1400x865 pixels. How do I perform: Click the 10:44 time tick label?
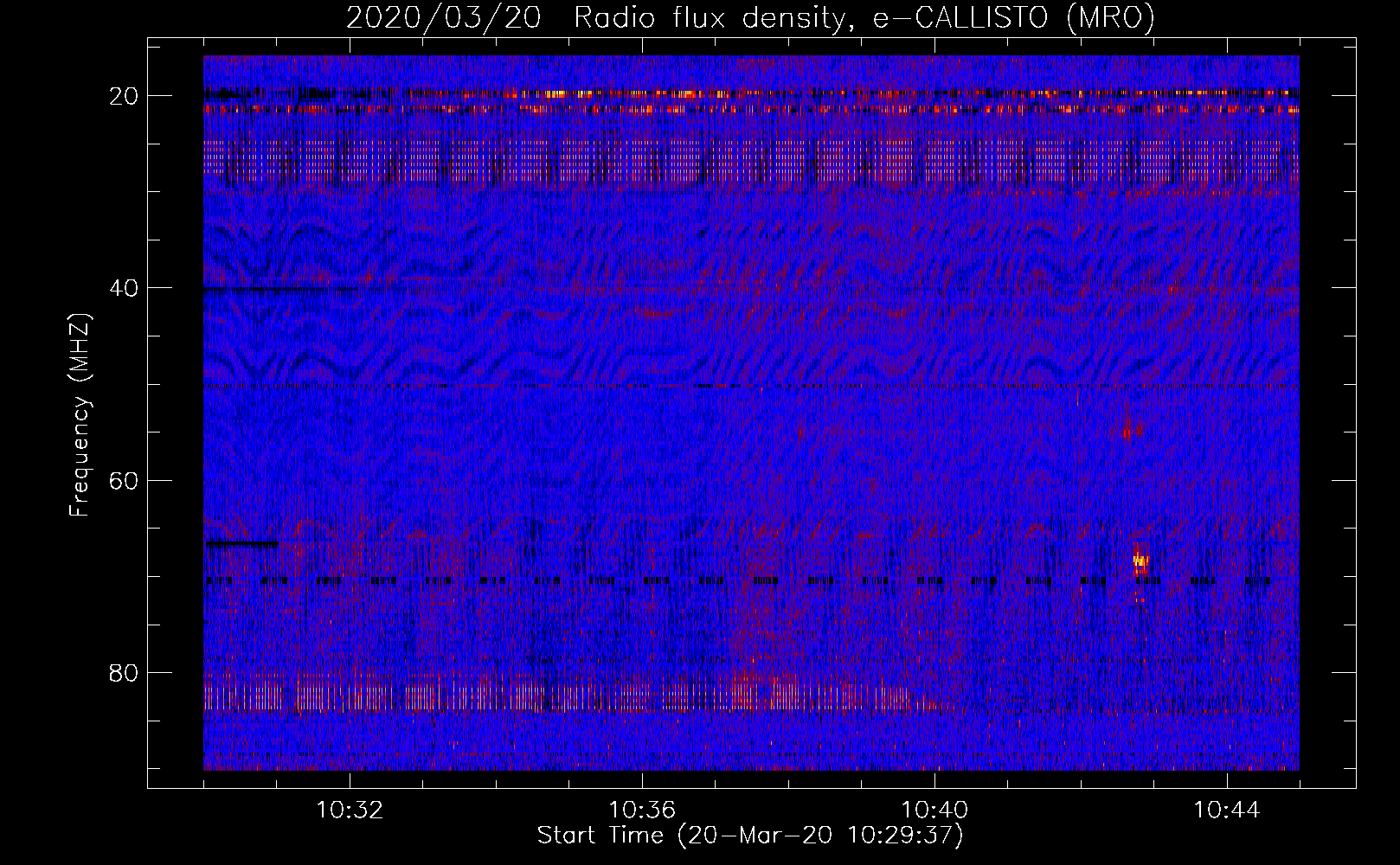coord(1227,811)
